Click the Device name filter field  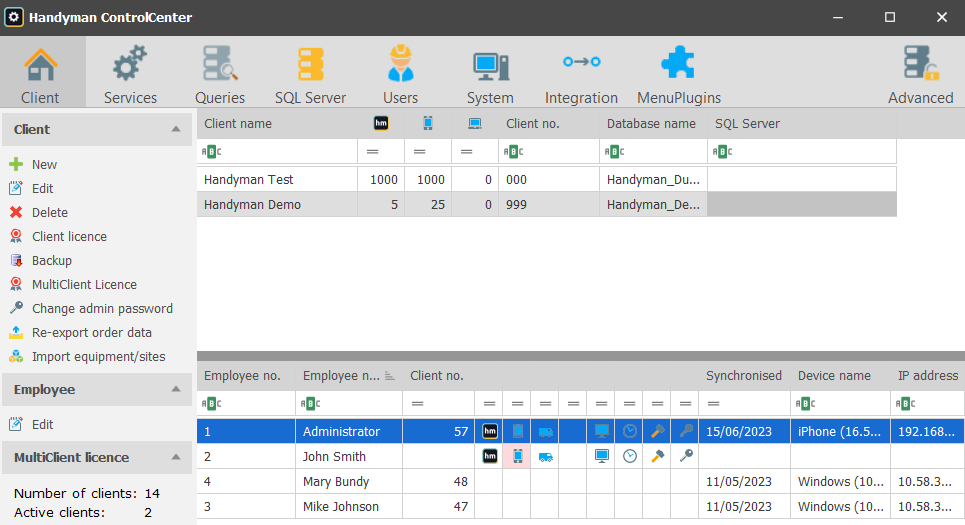click(x=840, y=404)
